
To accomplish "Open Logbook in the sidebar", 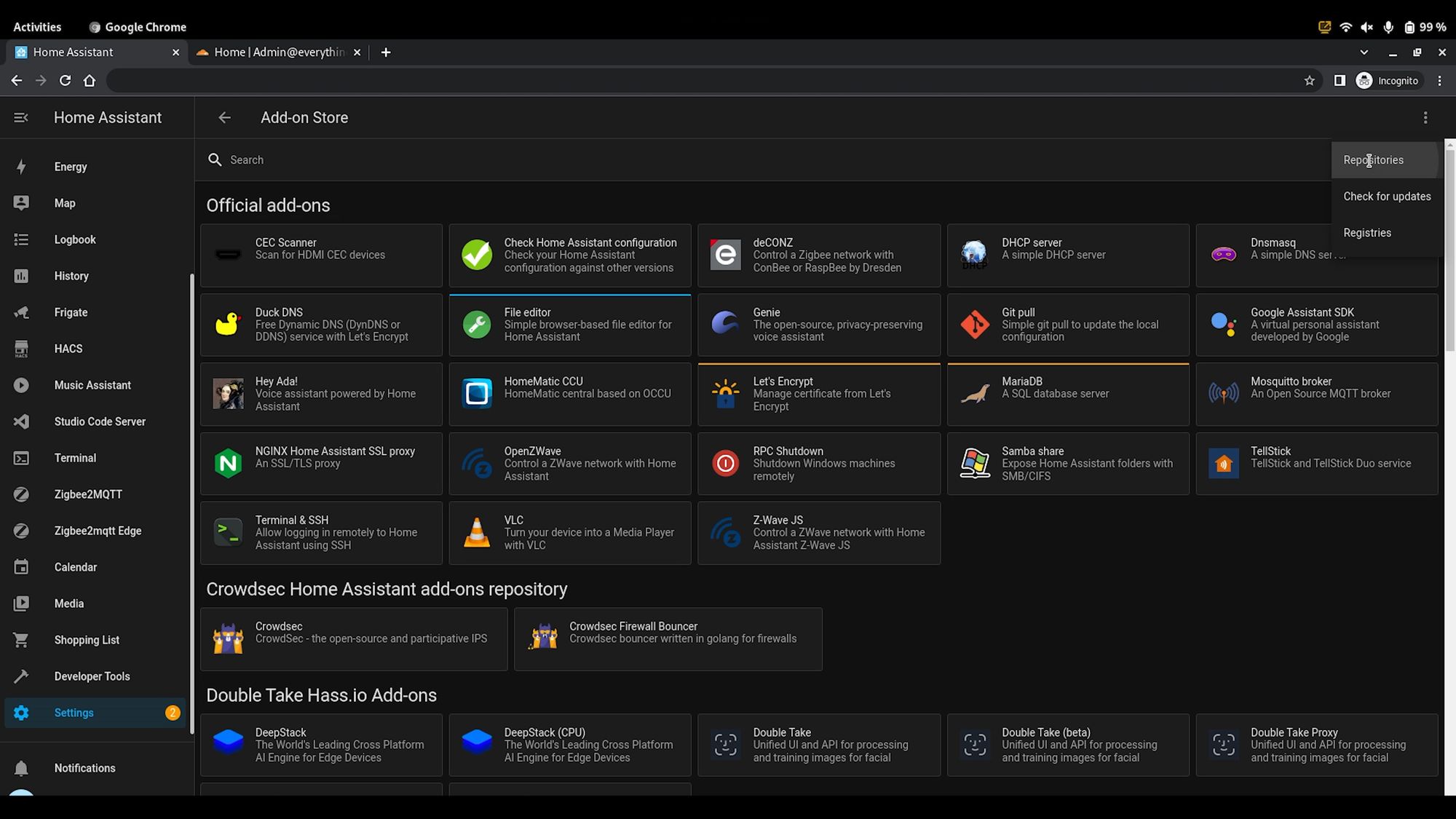I will pyautogui.click(x=95, y=240).
